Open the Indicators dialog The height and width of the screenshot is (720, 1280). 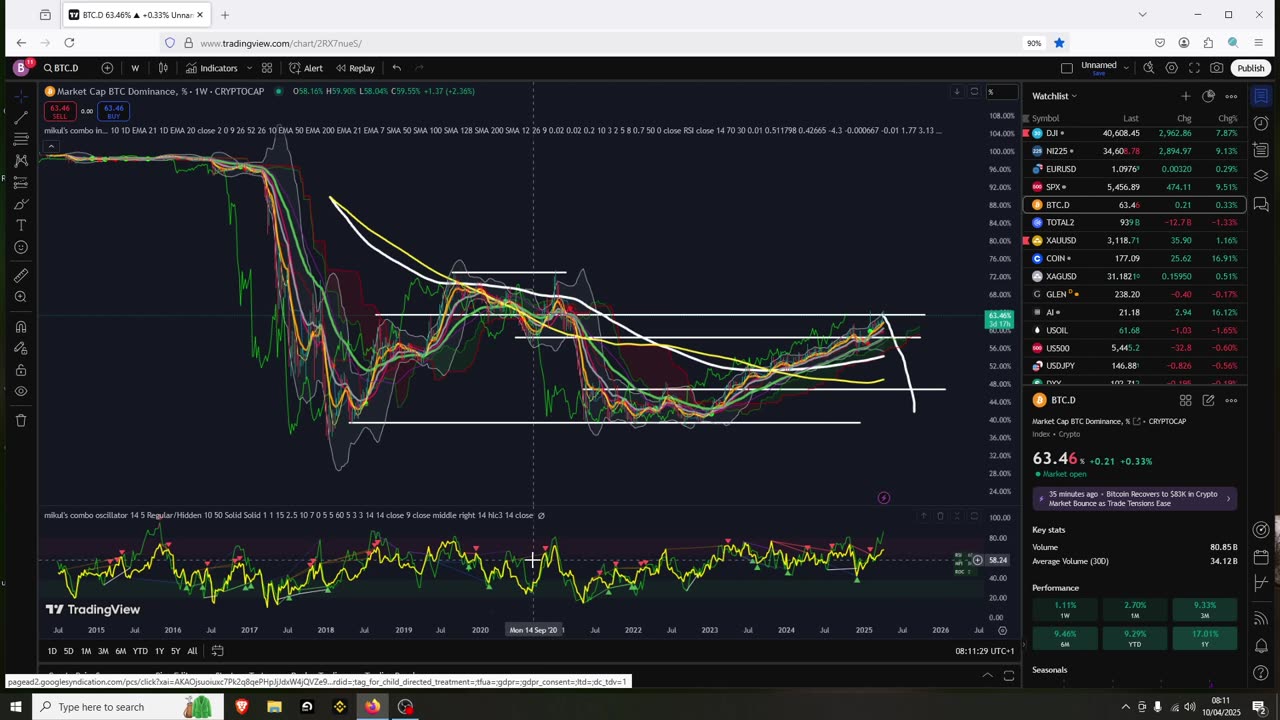pos(212,68)
